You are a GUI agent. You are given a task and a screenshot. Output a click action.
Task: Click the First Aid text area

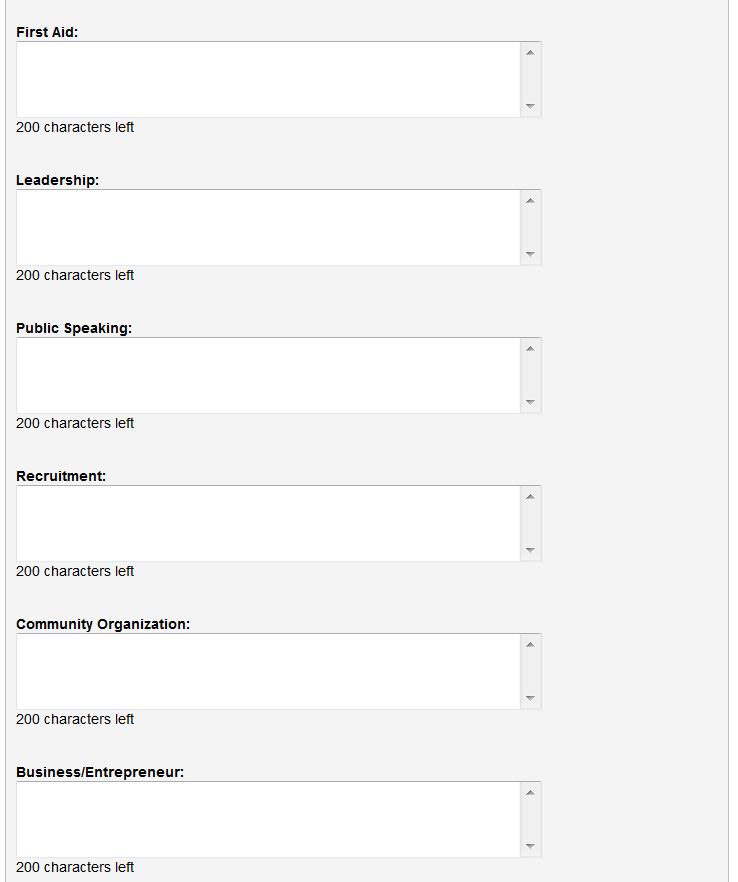268,80
